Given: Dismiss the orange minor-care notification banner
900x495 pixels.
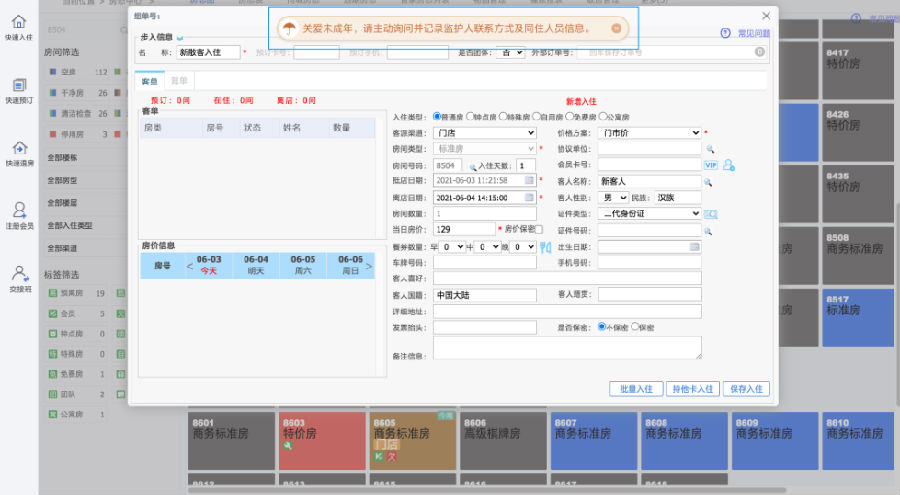Looking at the screenshot, I should tap(616, 28).
